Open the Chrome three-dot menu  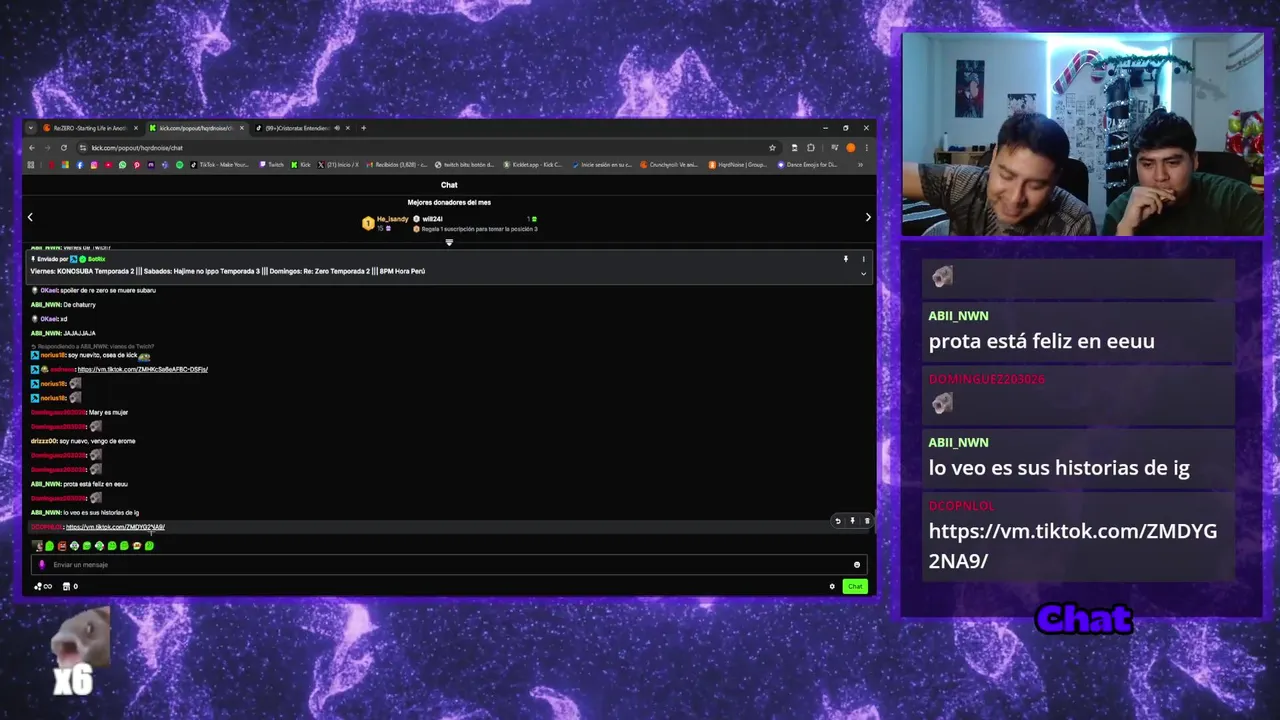click(x=865, y=148)
